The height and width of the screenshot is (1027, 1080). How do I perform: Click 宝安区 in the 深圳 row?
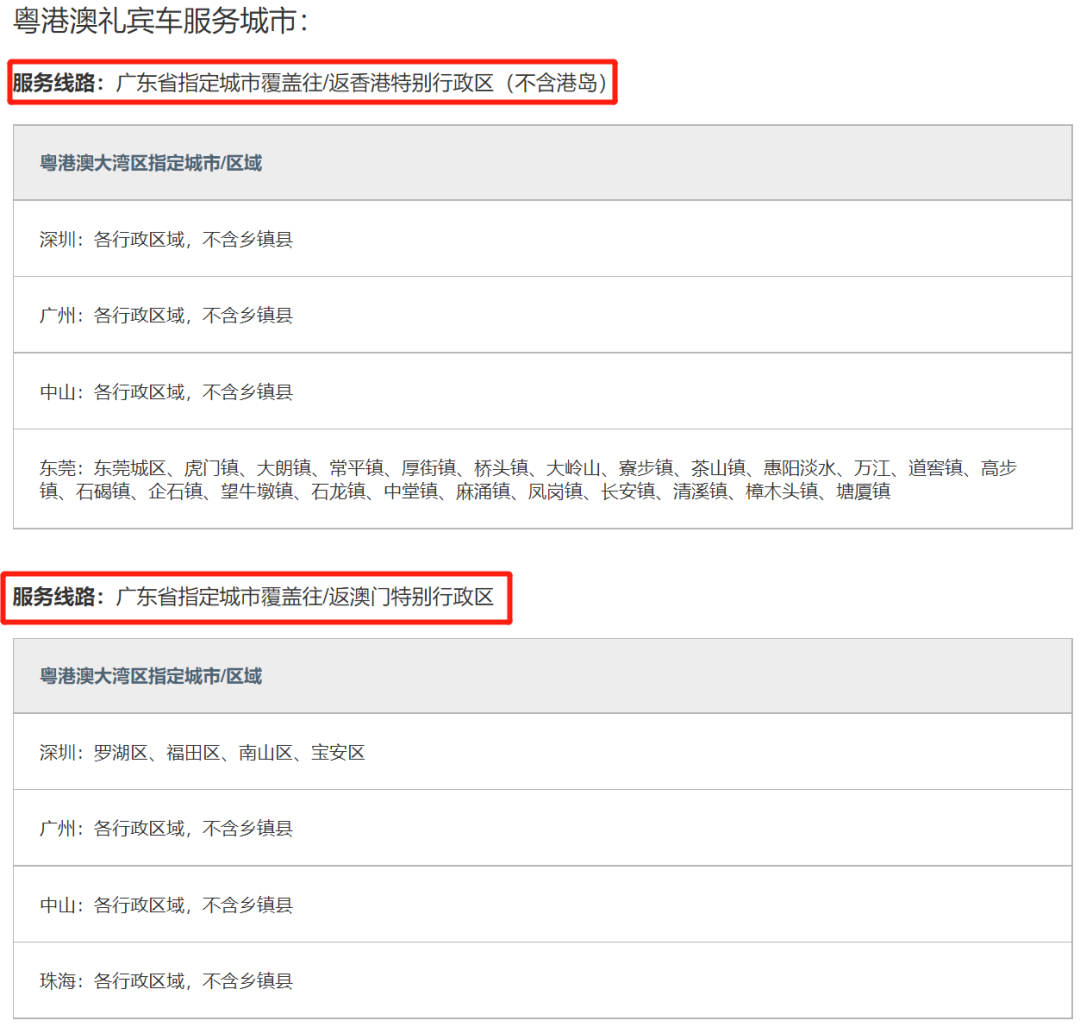coord(338,752)
